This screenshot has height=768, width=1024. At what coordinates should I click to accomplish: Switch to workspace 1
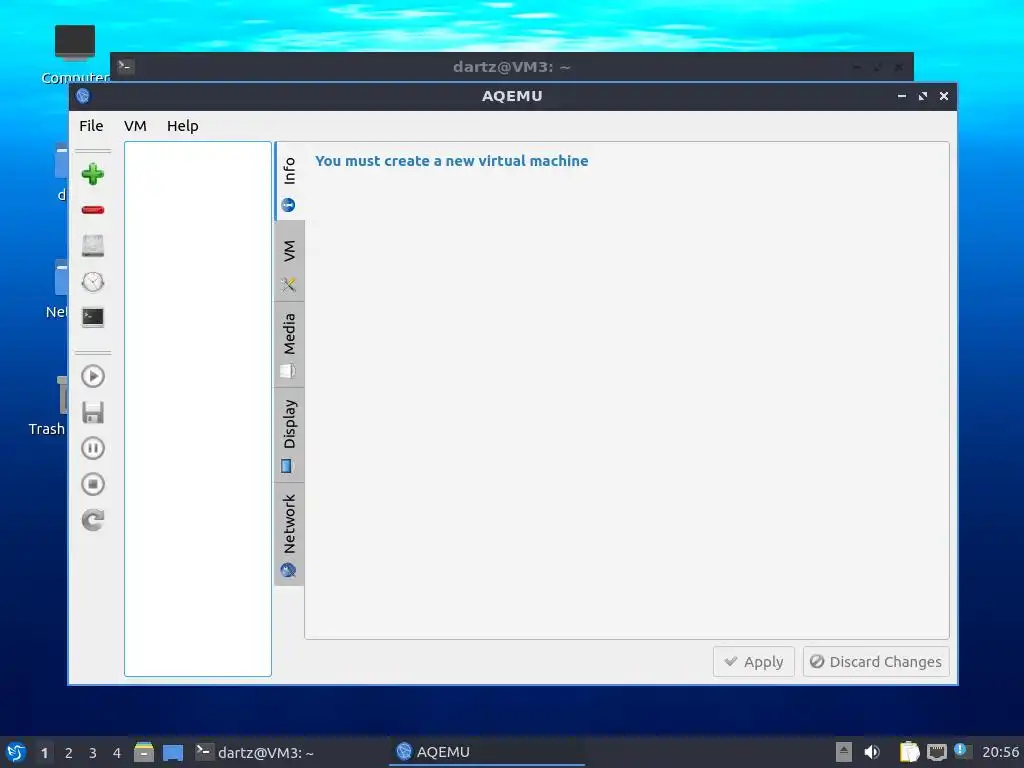click(x=44, y=752)
